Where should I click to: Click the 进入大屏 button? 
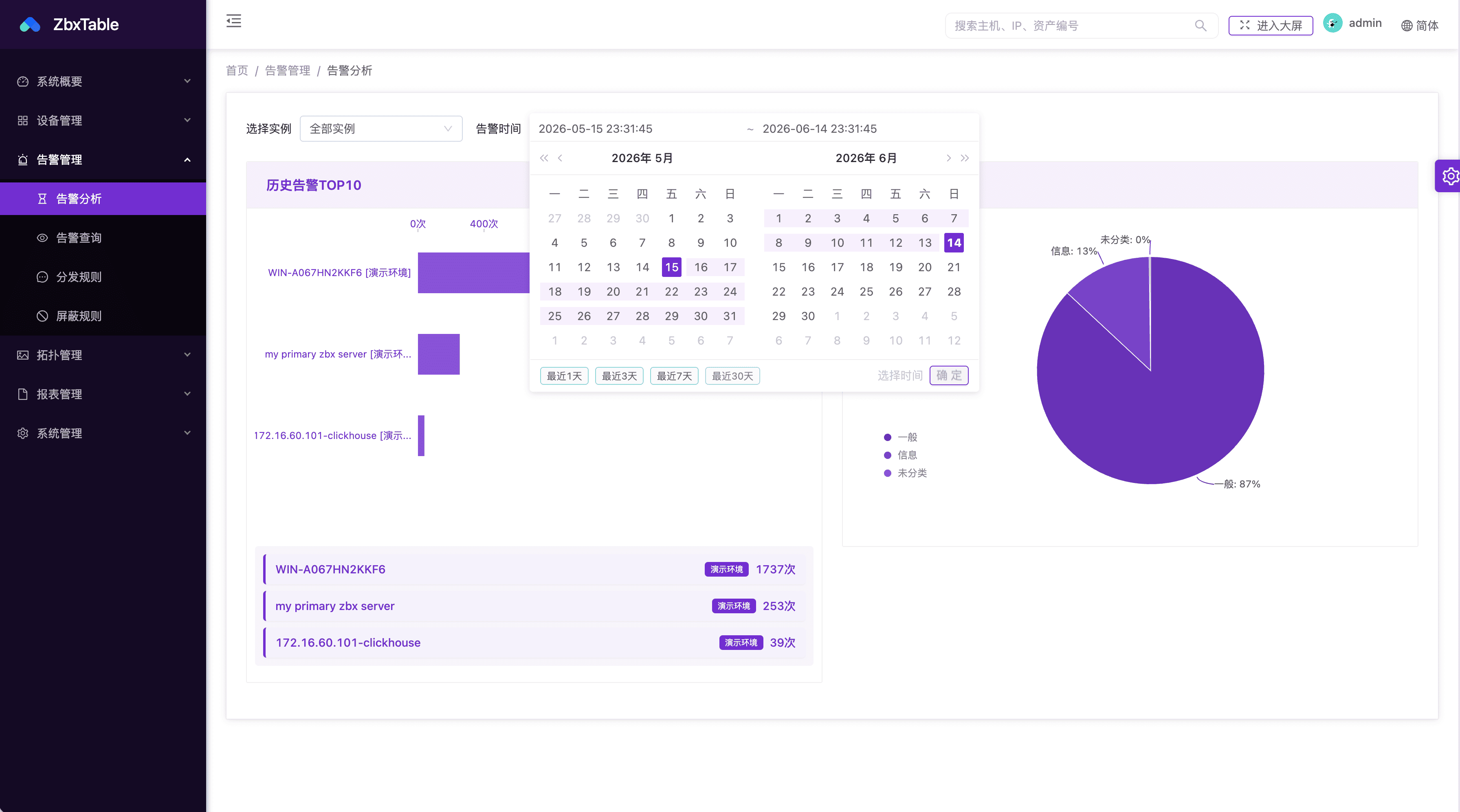1270,26
